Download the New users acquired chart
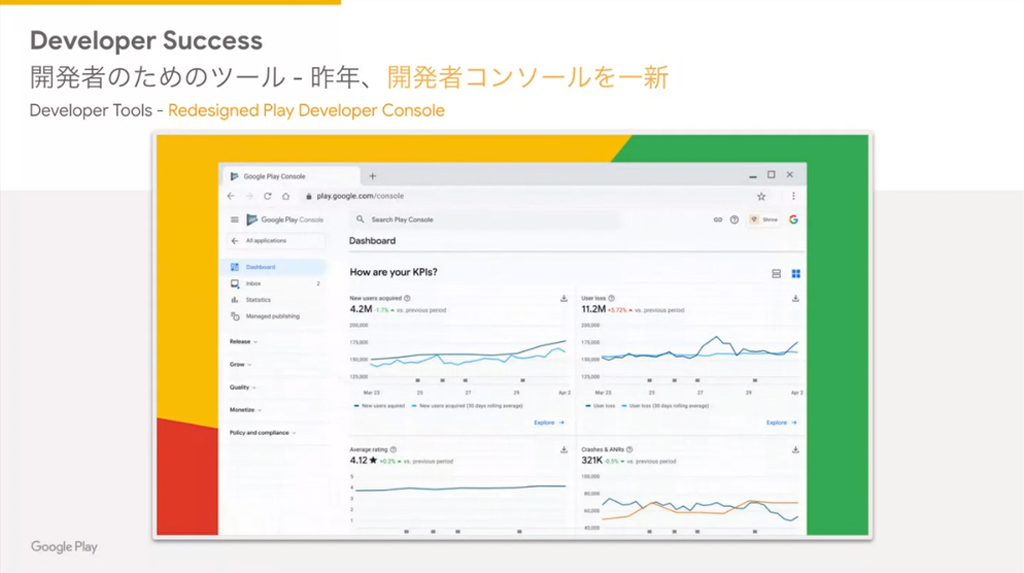This screenshot has height=573, width=1024. [564, 299]
